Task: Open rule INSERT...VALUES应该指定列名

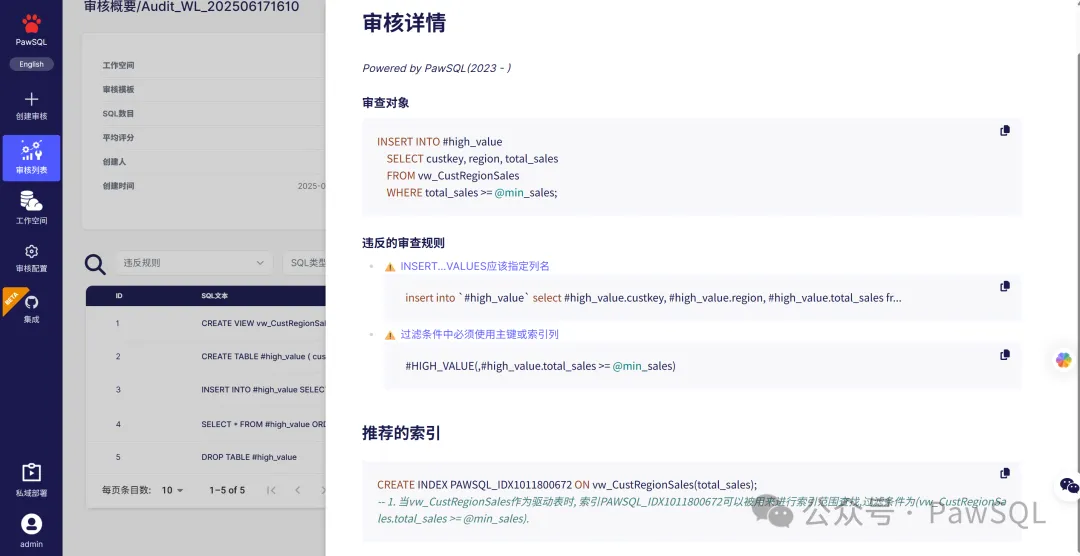Action: click(475, 266)
